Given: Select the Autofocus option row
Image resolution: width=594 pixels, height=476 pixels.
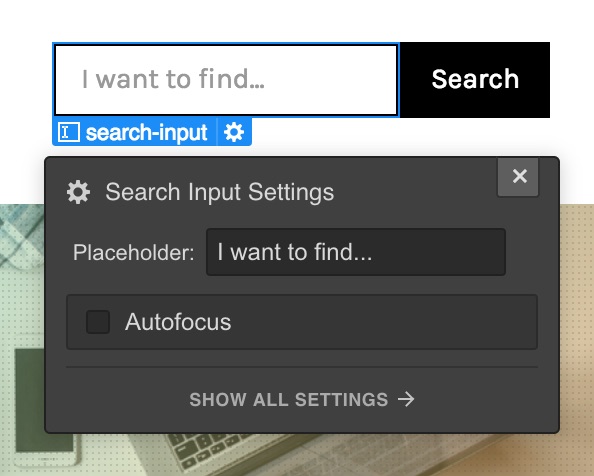Looking at the screenshot, I should tap(302, 322).
